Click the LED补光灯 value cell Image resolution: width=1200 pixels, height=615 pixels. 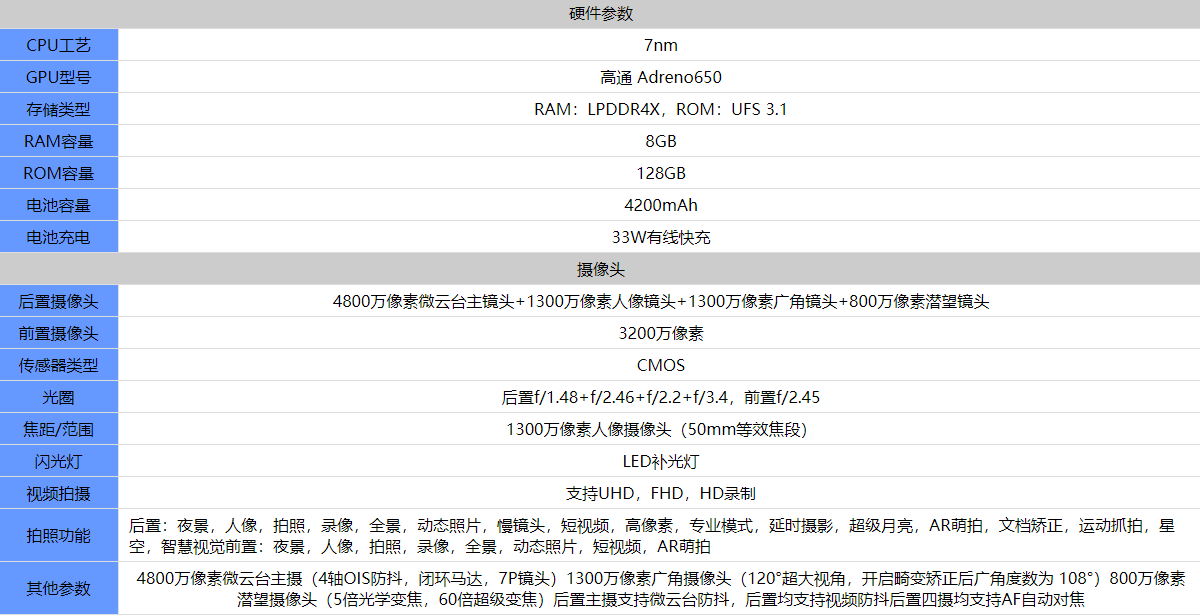click(x=660, y=461)
